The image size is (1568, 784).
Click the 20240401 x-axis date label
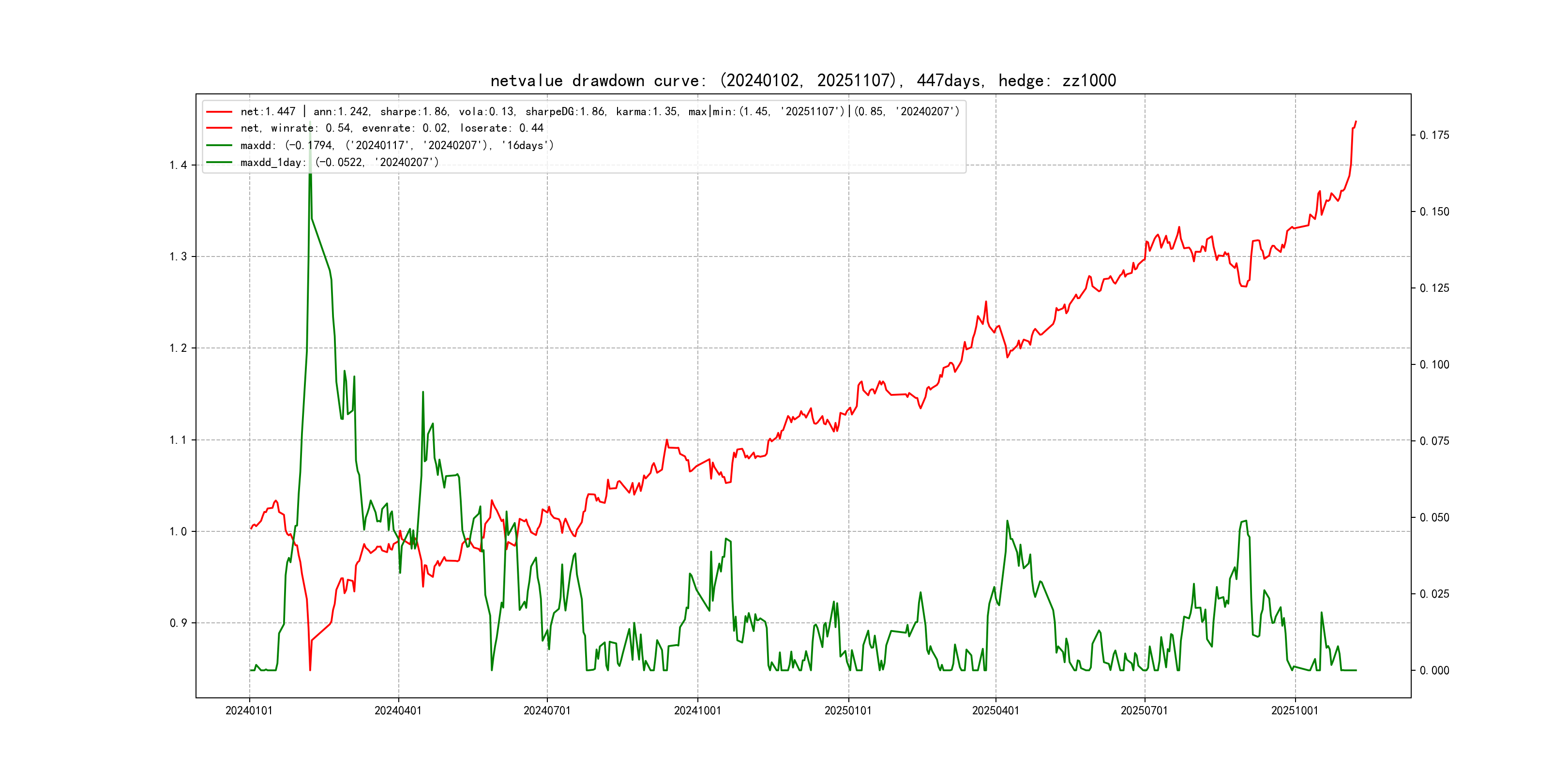398,710
